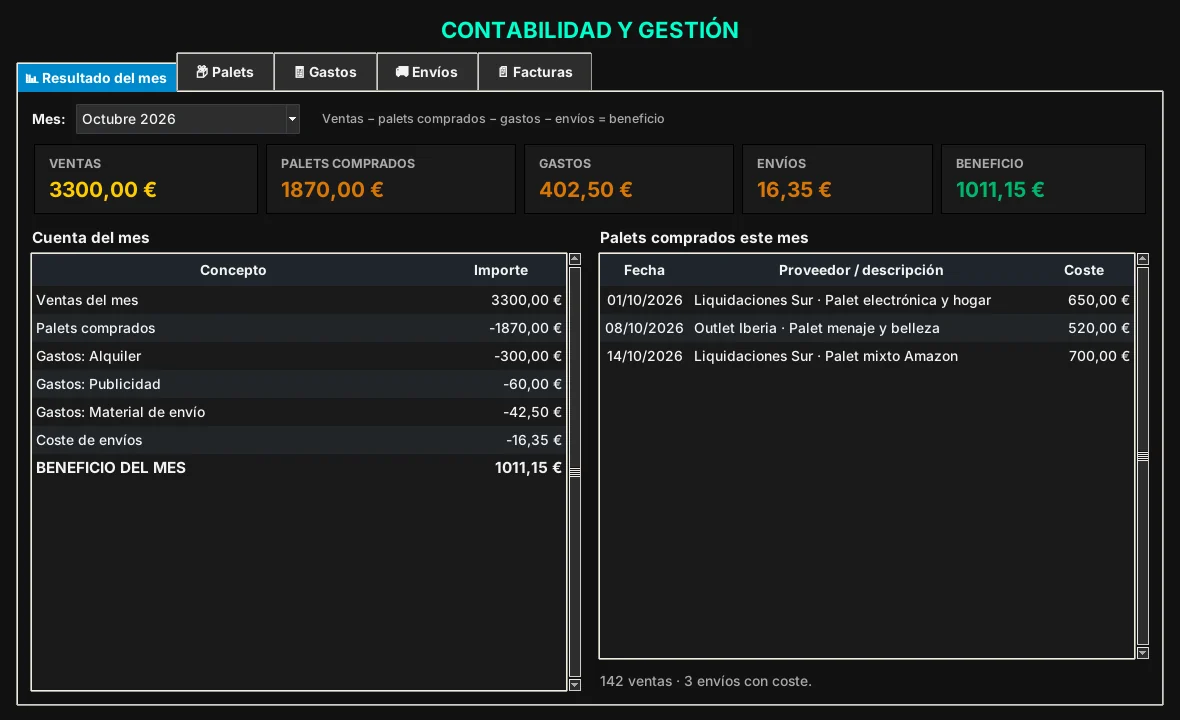
Task: Click the receipt icon on Gastos tab
Action: (300, 72)
